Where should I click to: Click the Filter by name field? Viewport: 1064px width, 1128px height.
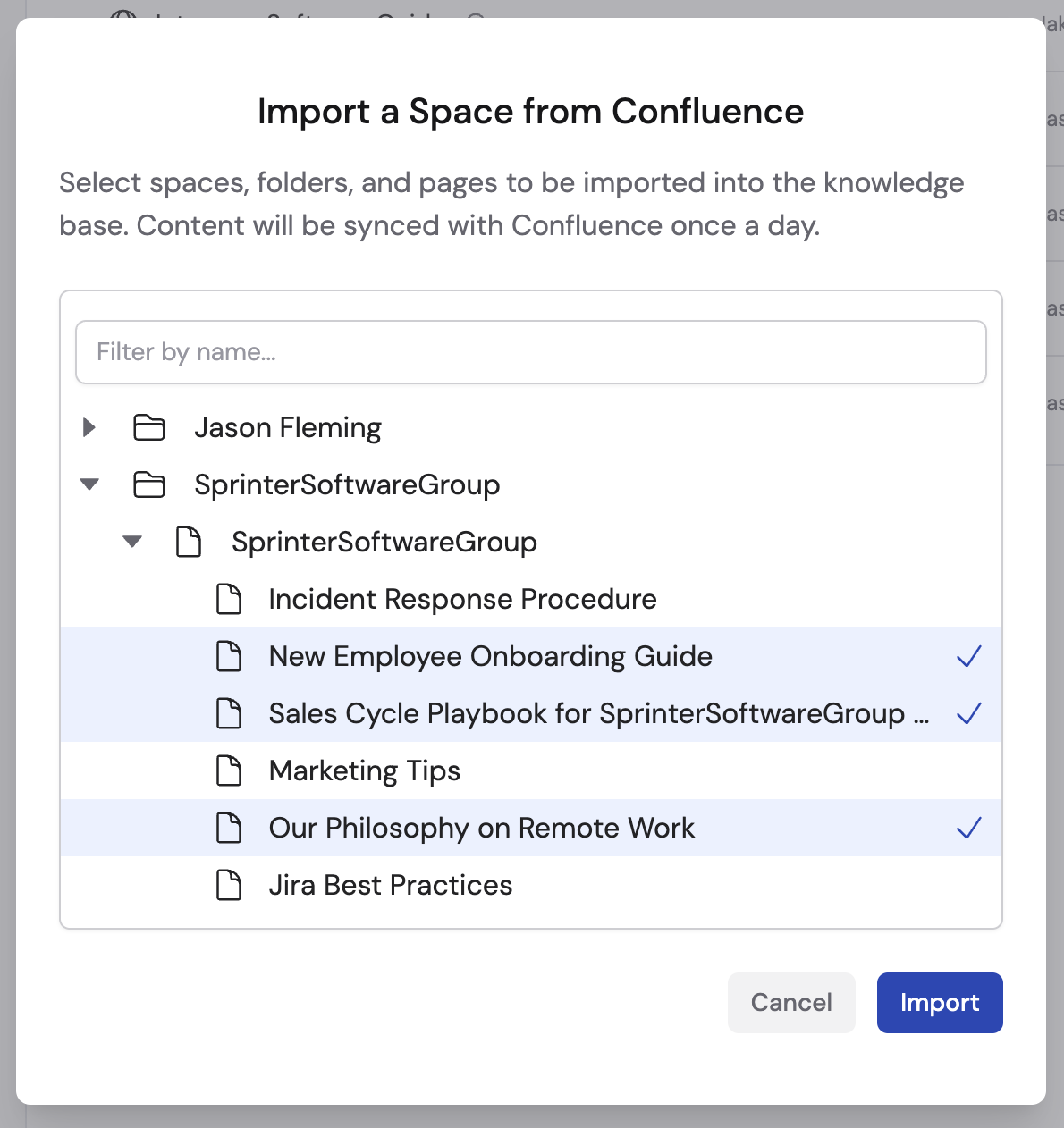[x=531, y=351]
